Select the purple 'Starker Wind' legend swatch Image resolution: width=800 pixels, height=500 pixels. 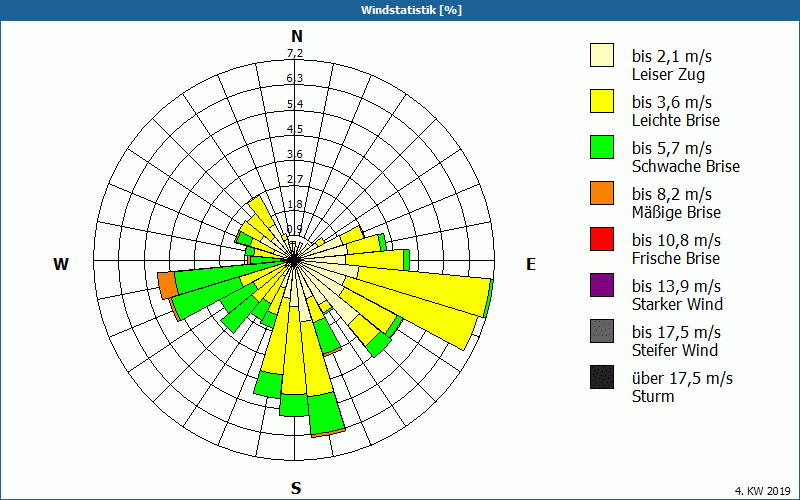[602, 285]
